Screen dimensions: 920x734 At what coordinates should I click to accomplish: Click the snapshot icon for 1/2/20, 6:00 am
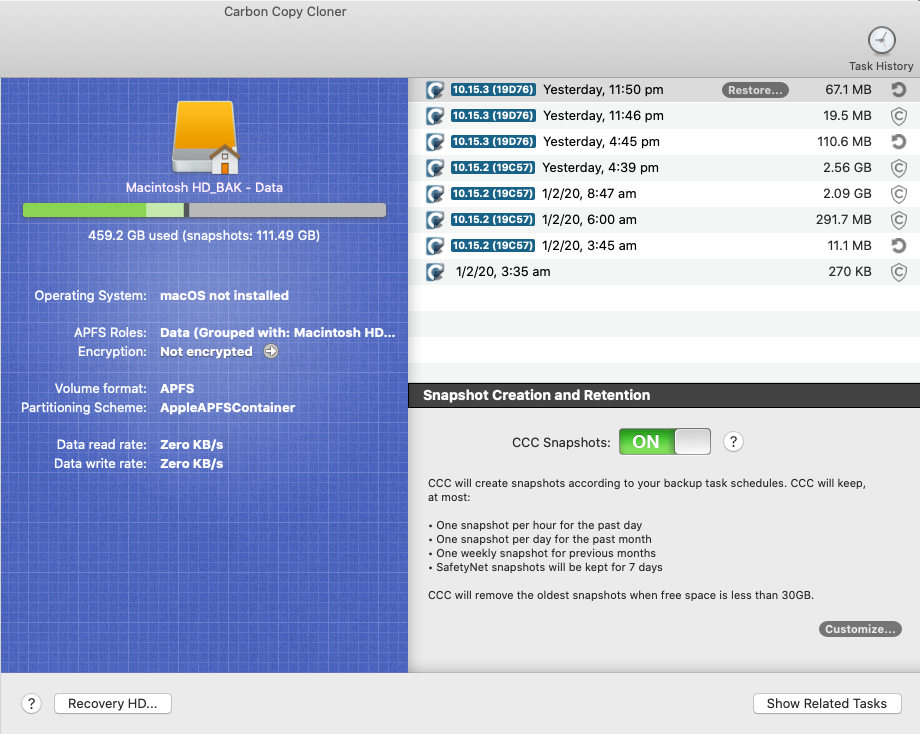[x=435, y=220]
